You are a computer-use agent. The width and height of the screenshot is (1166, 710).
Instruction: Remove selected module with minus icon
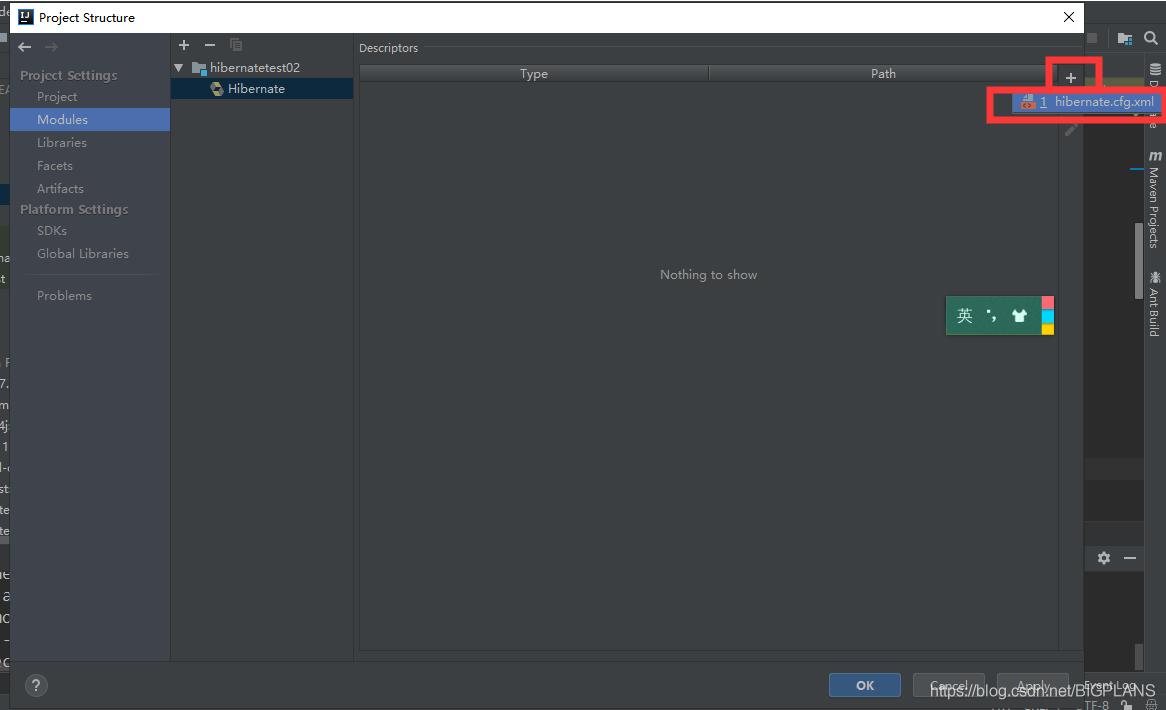(210, 45)
